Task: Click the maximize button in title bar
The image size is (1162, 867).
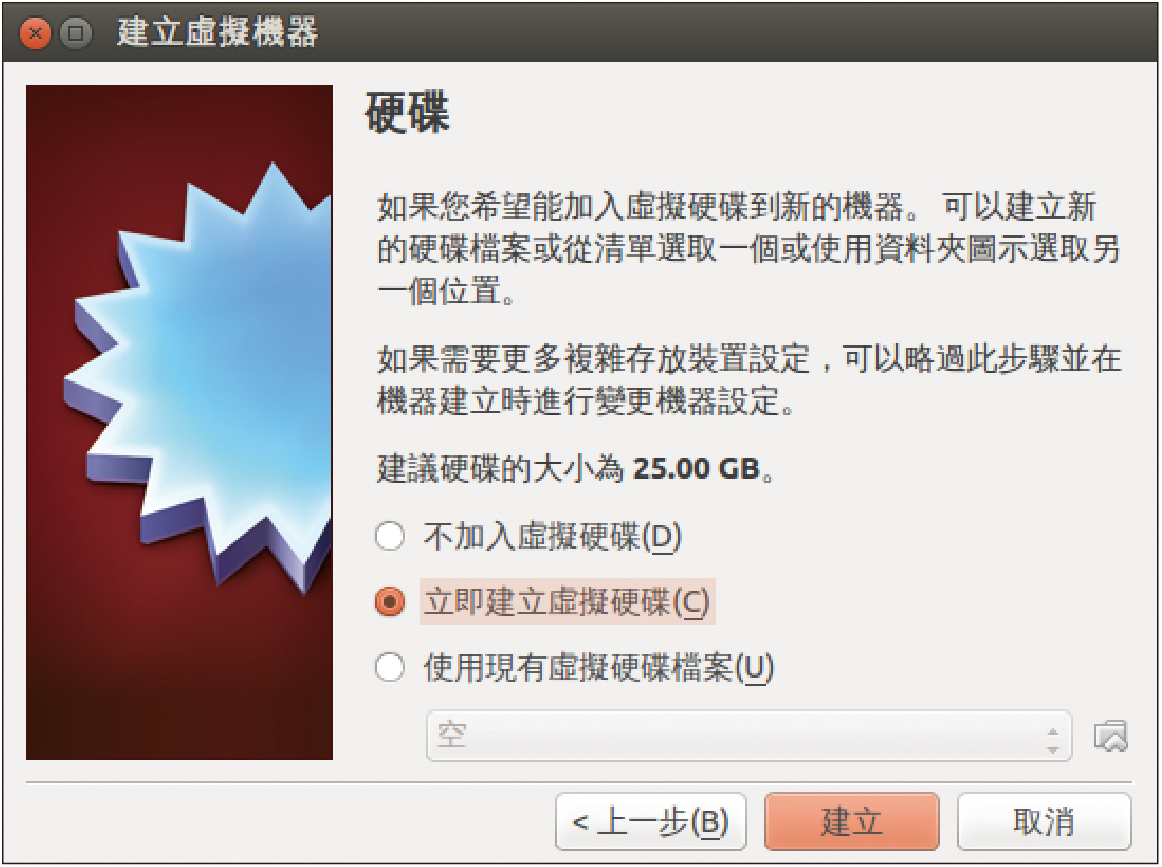Action: coord(76,33)
